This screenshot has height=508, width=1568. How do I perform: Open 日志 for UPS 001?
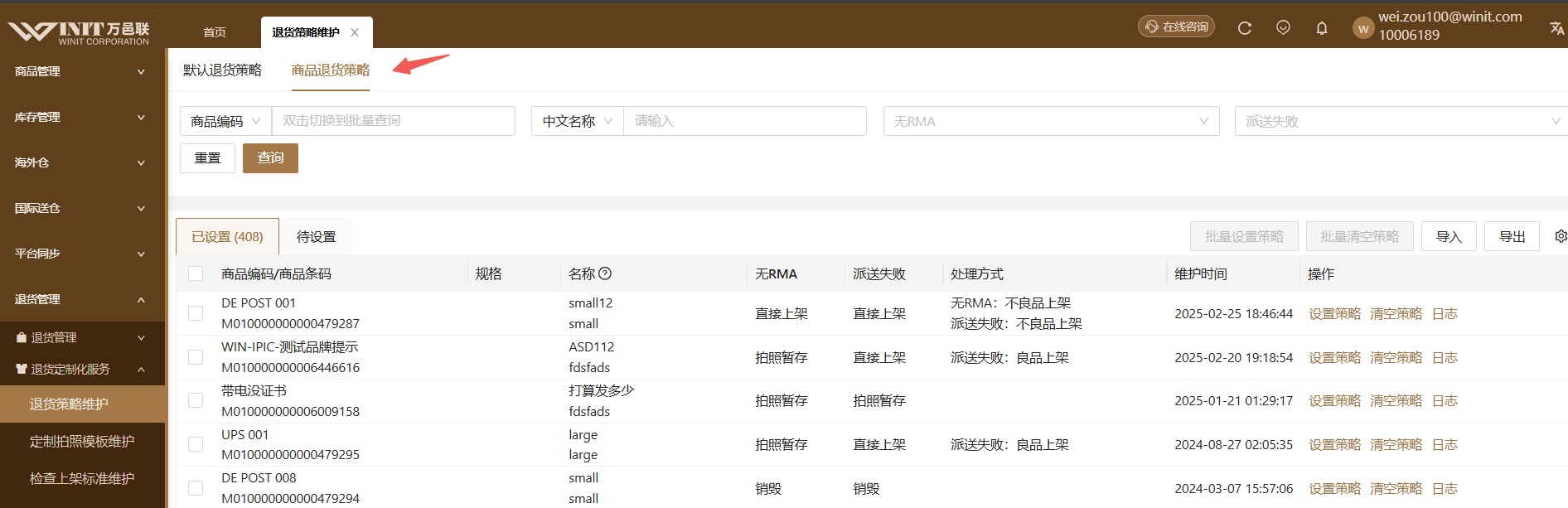point(1445,444)
